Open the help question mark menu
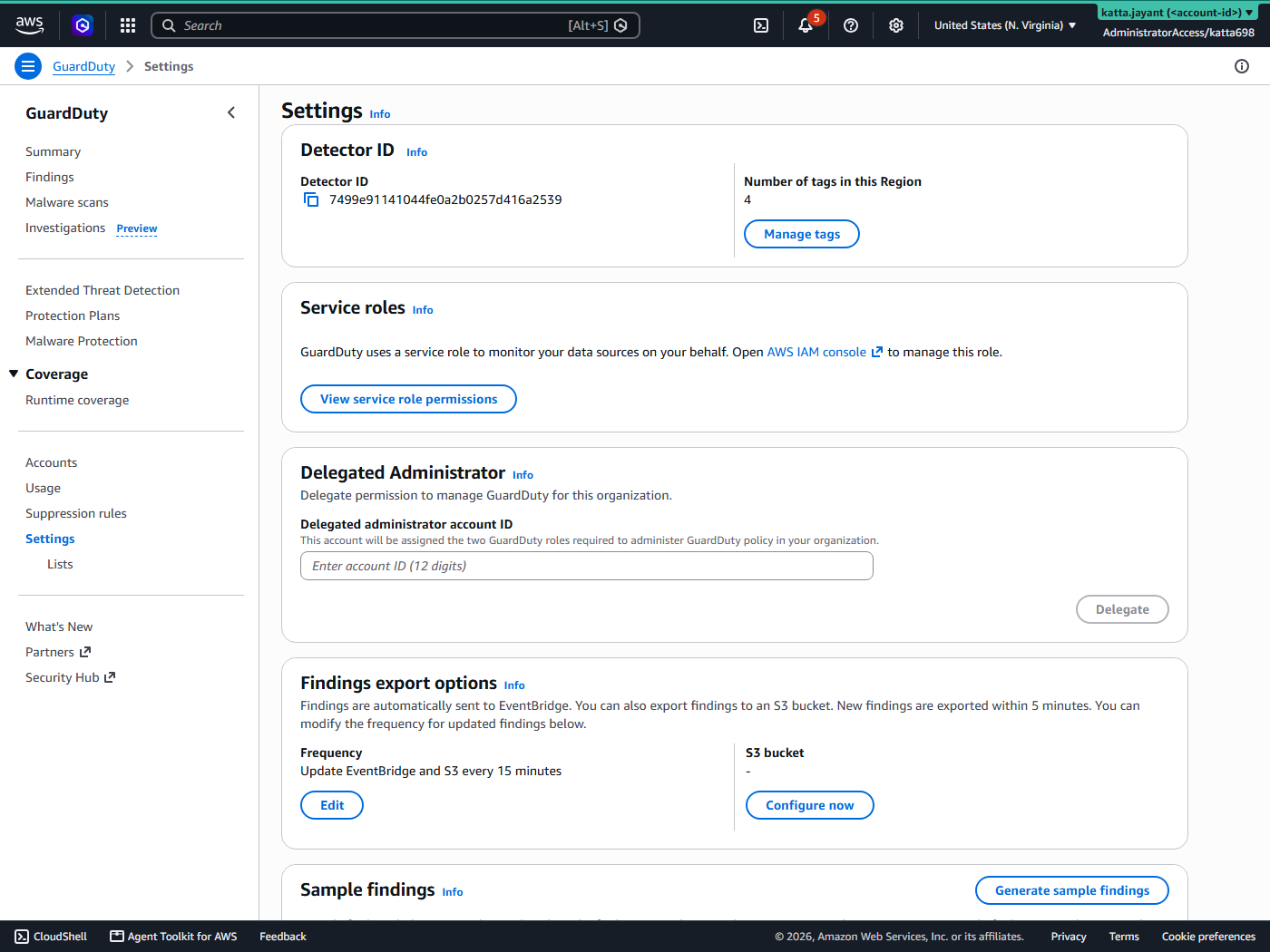The width and height of the screenshot is (1270, 952). pos(851,25)
